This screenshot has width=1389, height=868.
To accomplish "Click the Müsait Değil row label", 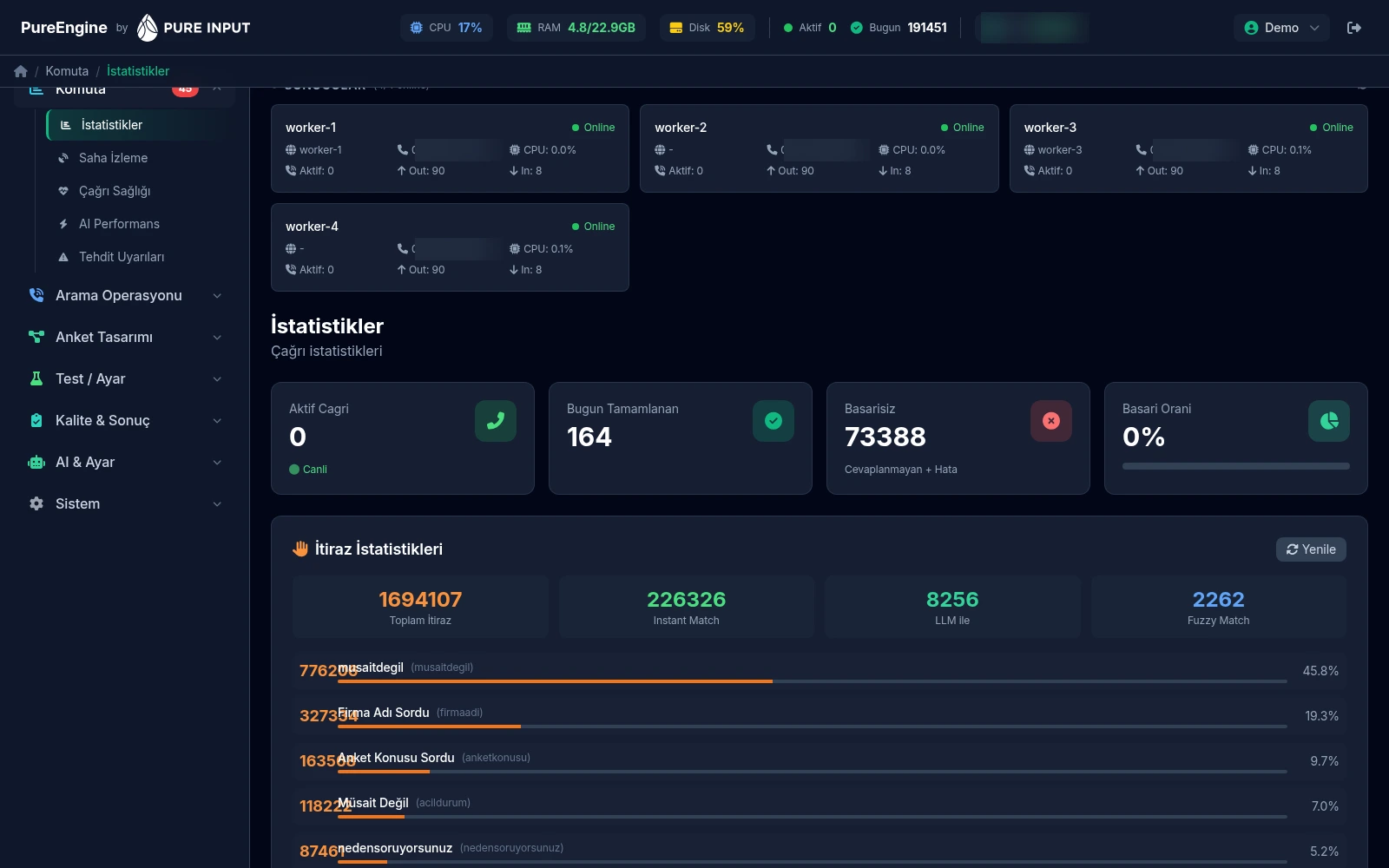I will click(373, 803).
